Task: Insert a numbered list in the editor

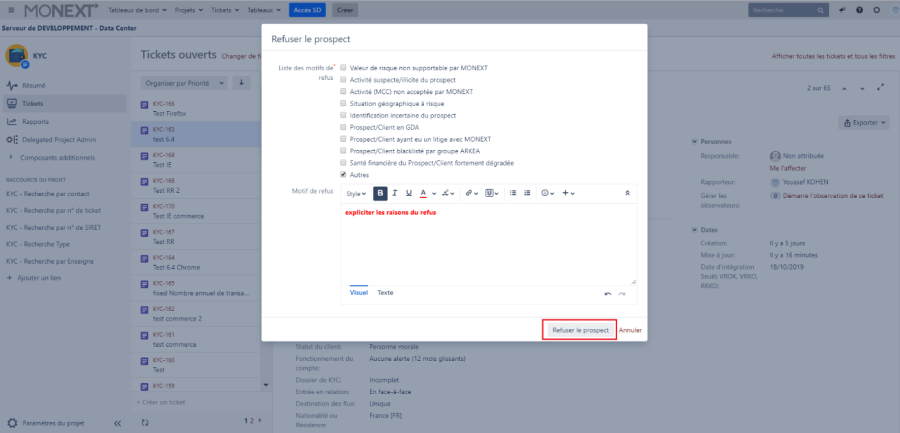Action: point(526,193)
